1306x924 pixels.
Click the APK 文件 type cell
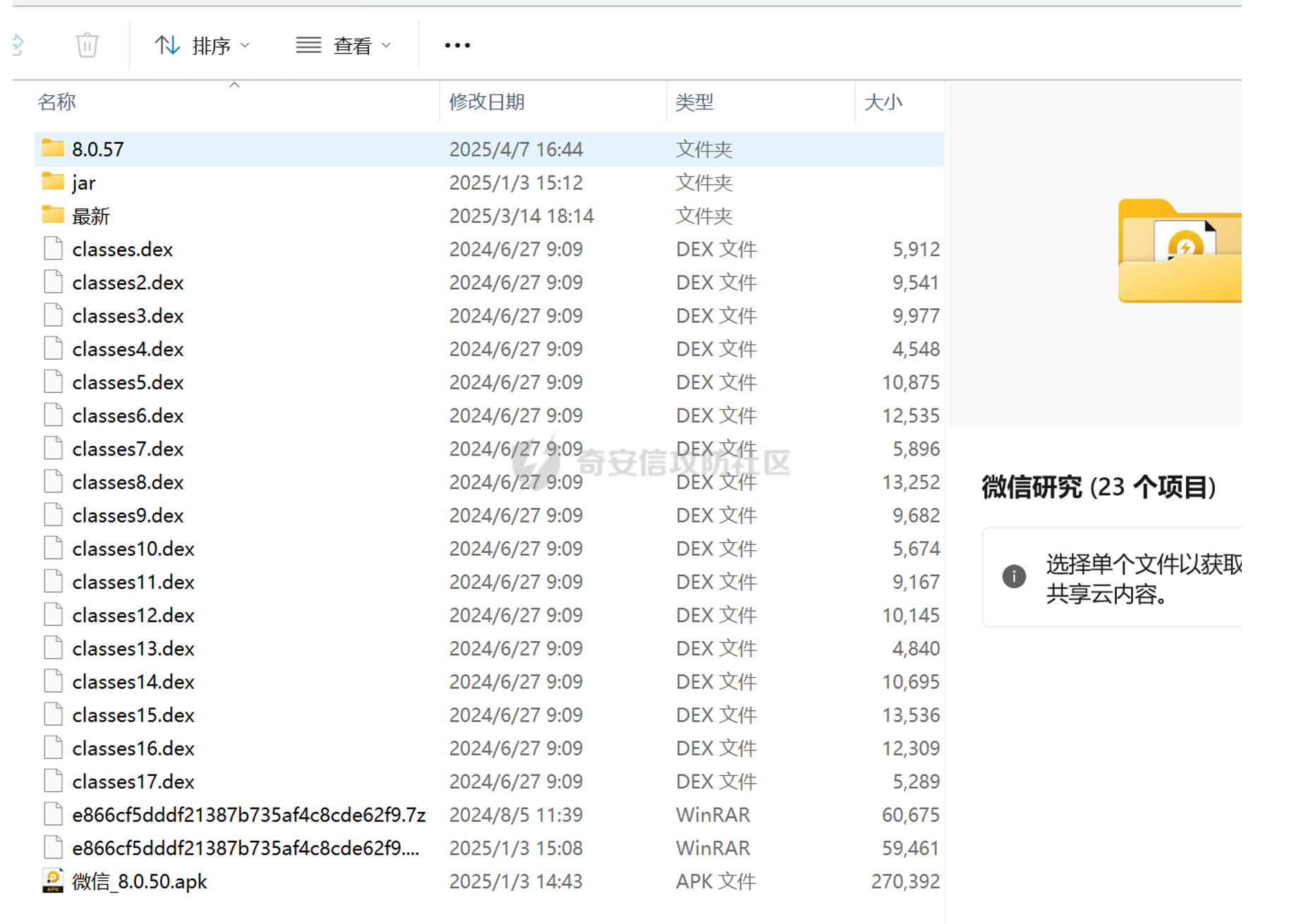(x=715, y=881)
